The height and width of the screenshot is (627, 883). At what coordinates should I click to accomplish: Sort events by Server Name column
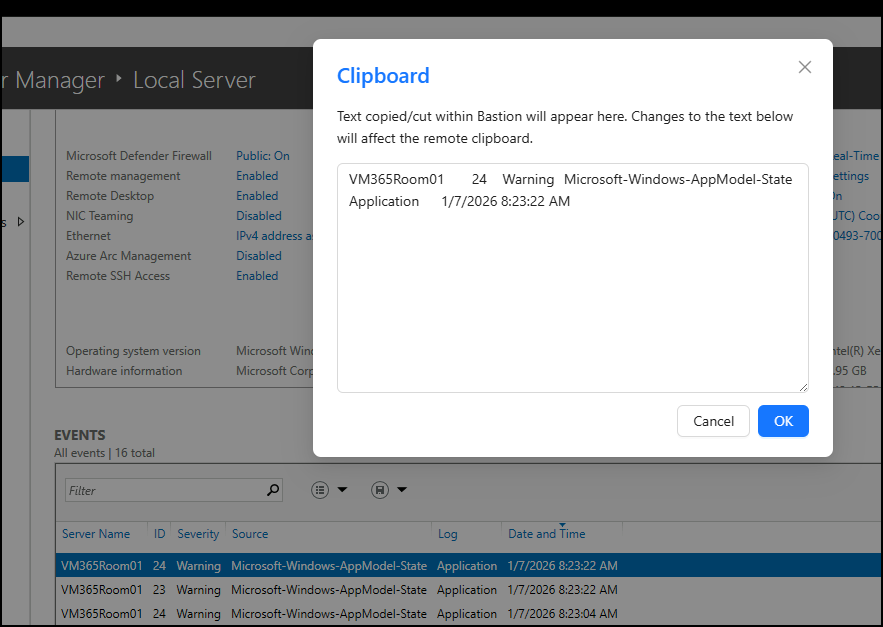coord(96,534)
